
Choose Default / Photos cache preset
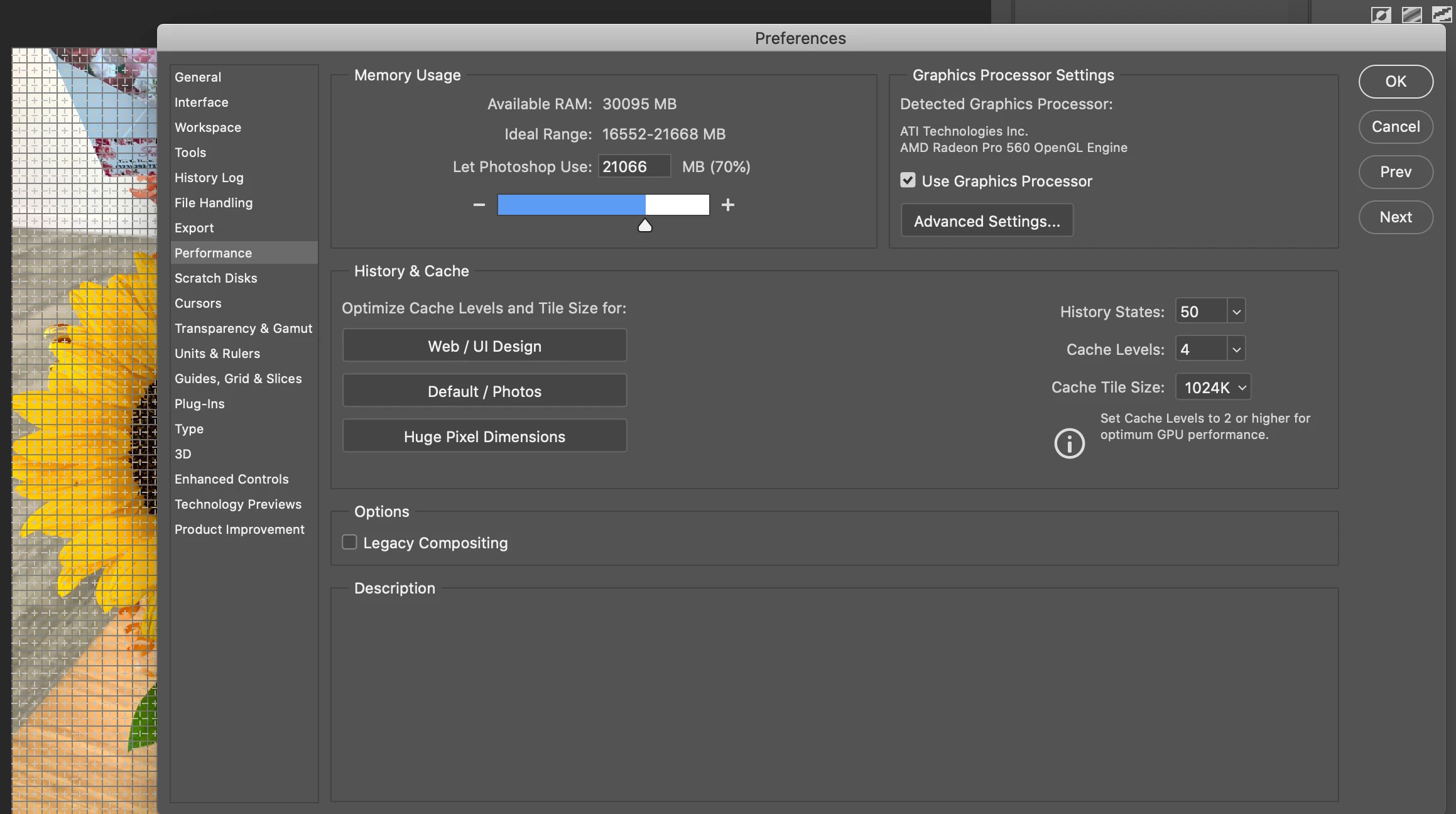coord(484,391)
